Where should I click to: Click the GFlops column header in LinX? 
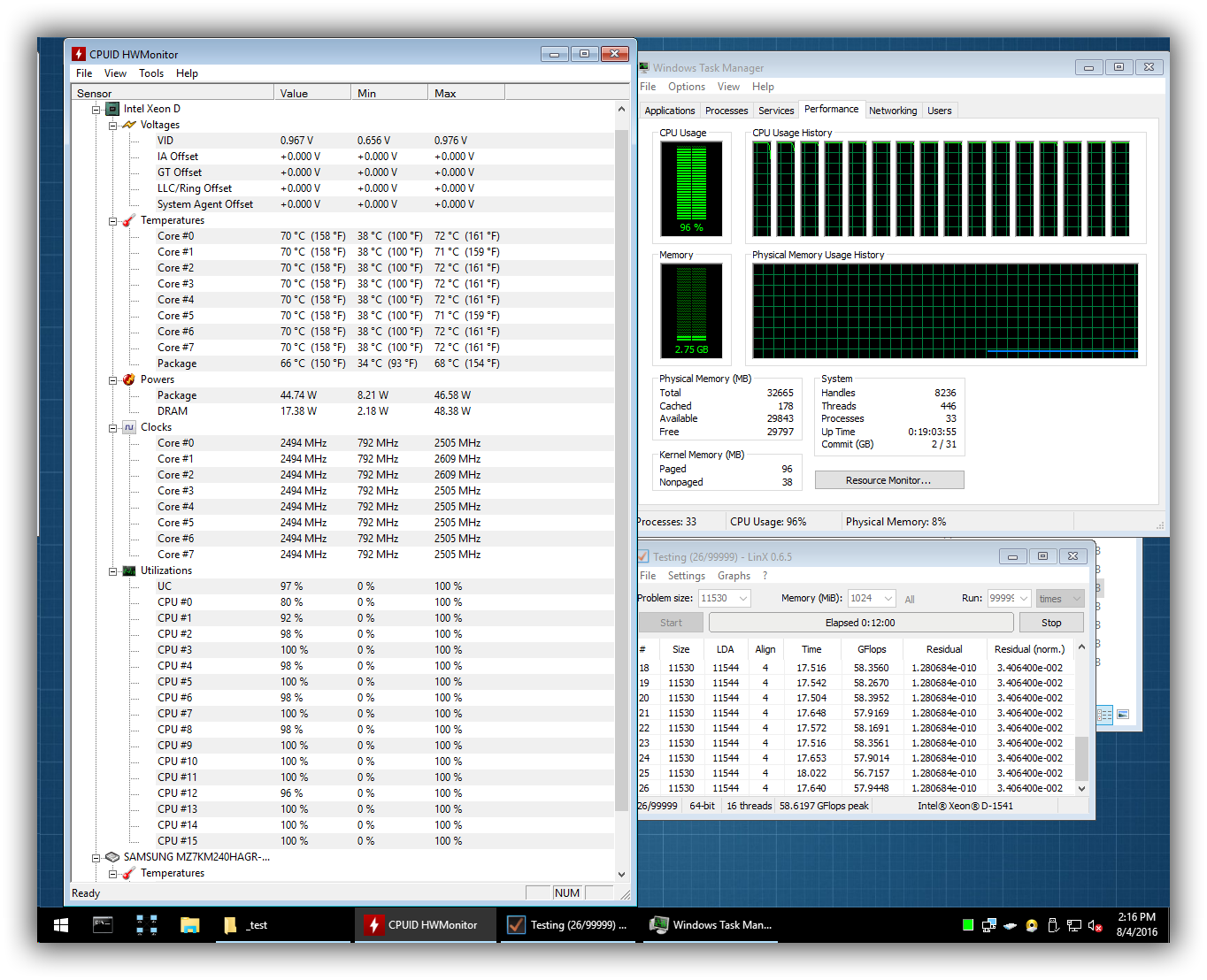coord(872,649)
